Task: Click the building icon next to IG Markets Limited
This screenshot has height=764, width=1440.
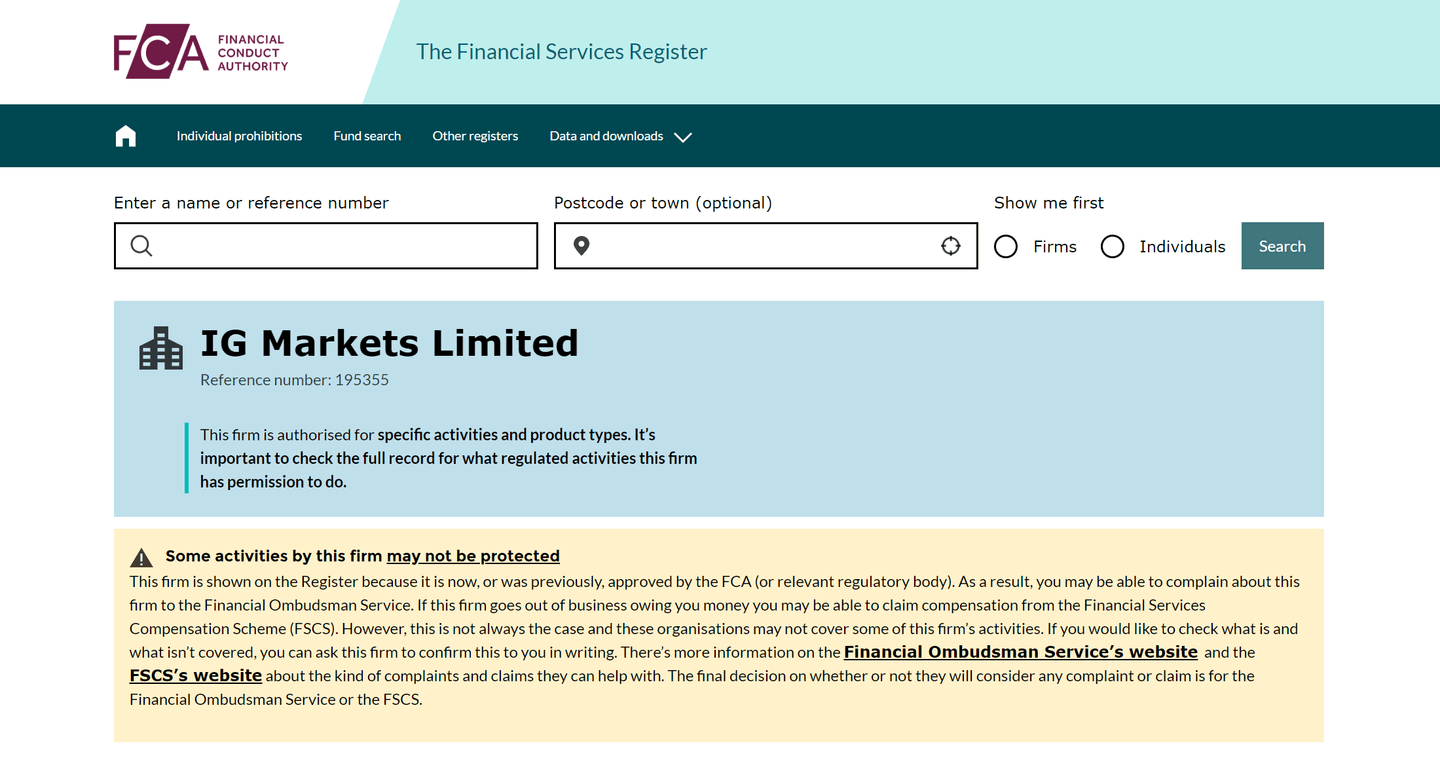Action: coord(160,349)
